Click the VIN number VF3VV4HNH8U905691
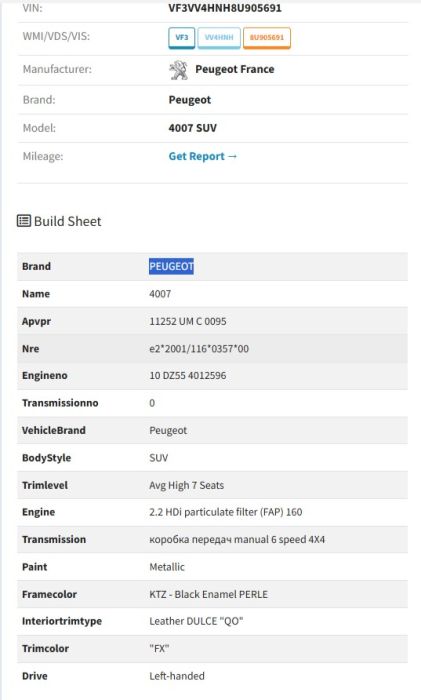This screenshot has height=700, width=421. click(225, 8)
